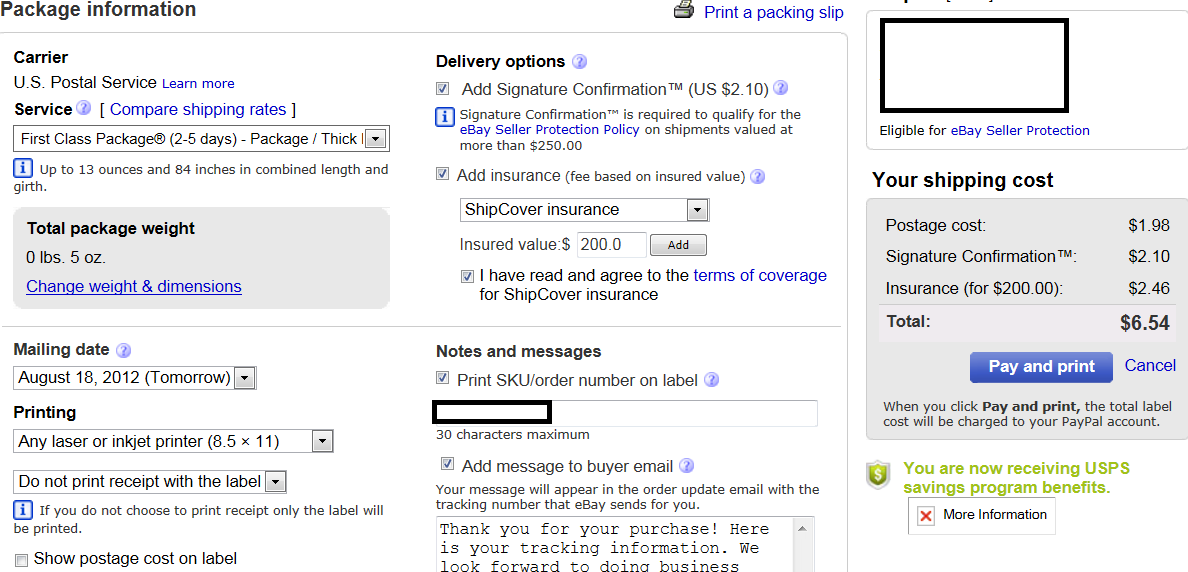
Task: Click help icon next to Print SKU/order number
Action: 711,380
